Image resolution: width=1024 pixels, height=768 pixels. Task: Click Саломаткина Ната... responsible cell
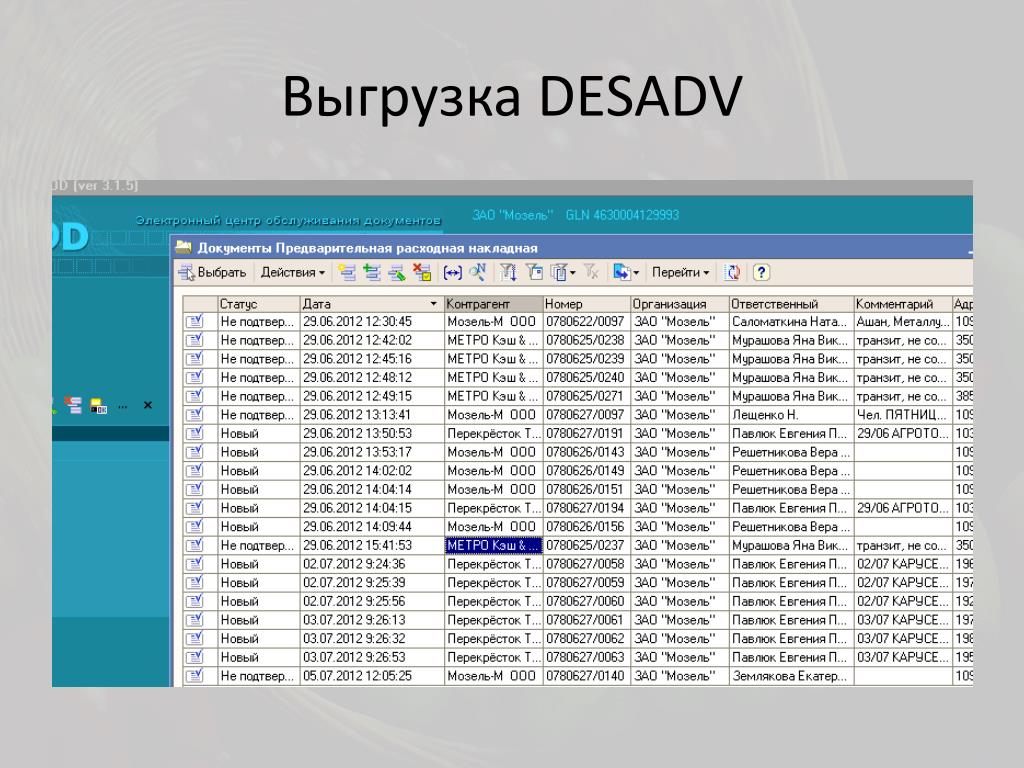792,321
